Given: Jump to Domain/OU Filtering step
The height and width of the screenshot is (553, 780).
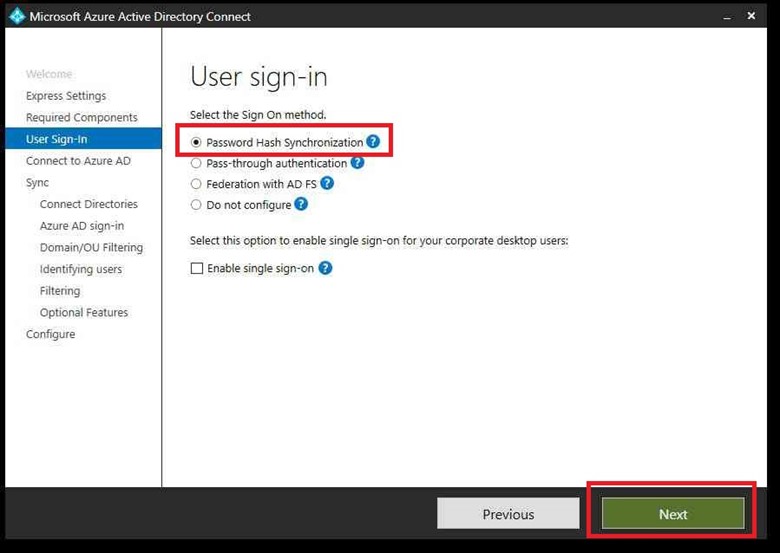Looking at the screenshot, I should tap(91, 247).
